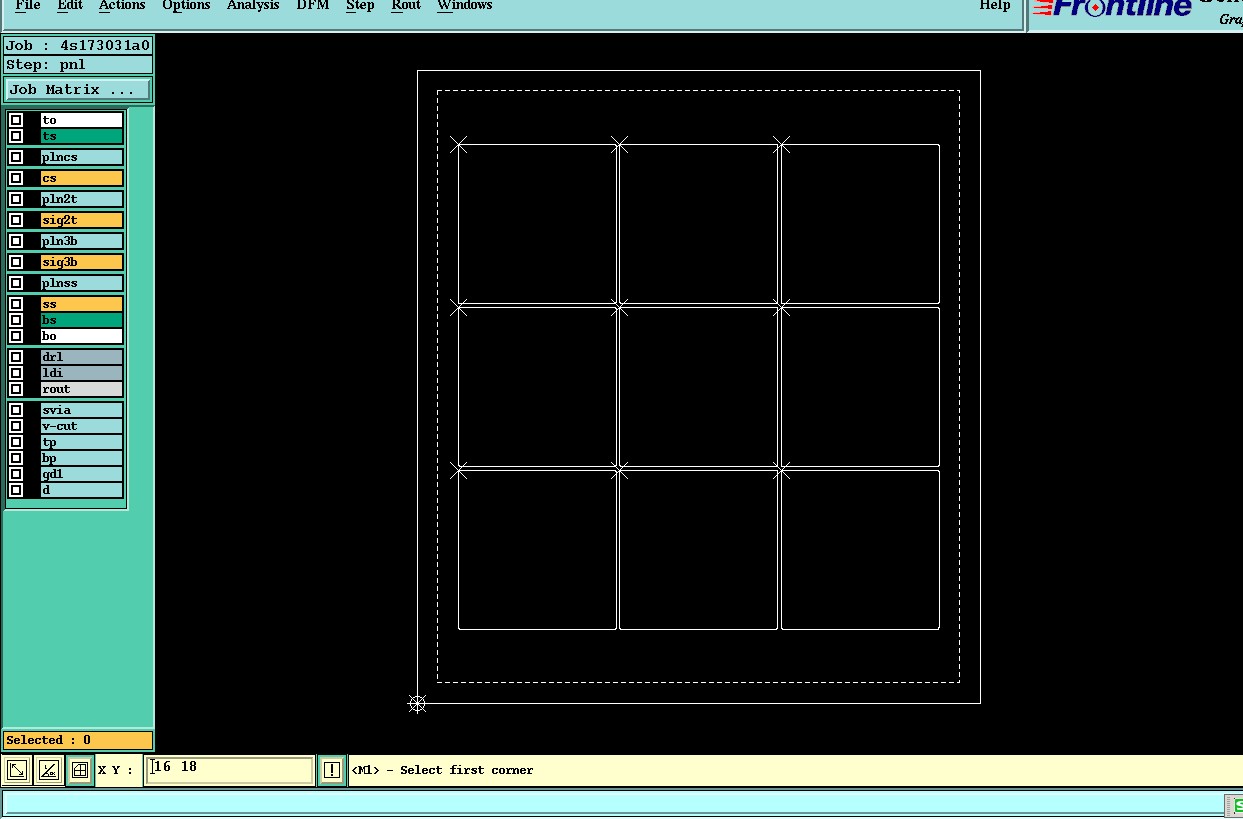This screenshot has height=819, width=1243.
Task: Select the pln2t layer name
Action: pos(81,199)
